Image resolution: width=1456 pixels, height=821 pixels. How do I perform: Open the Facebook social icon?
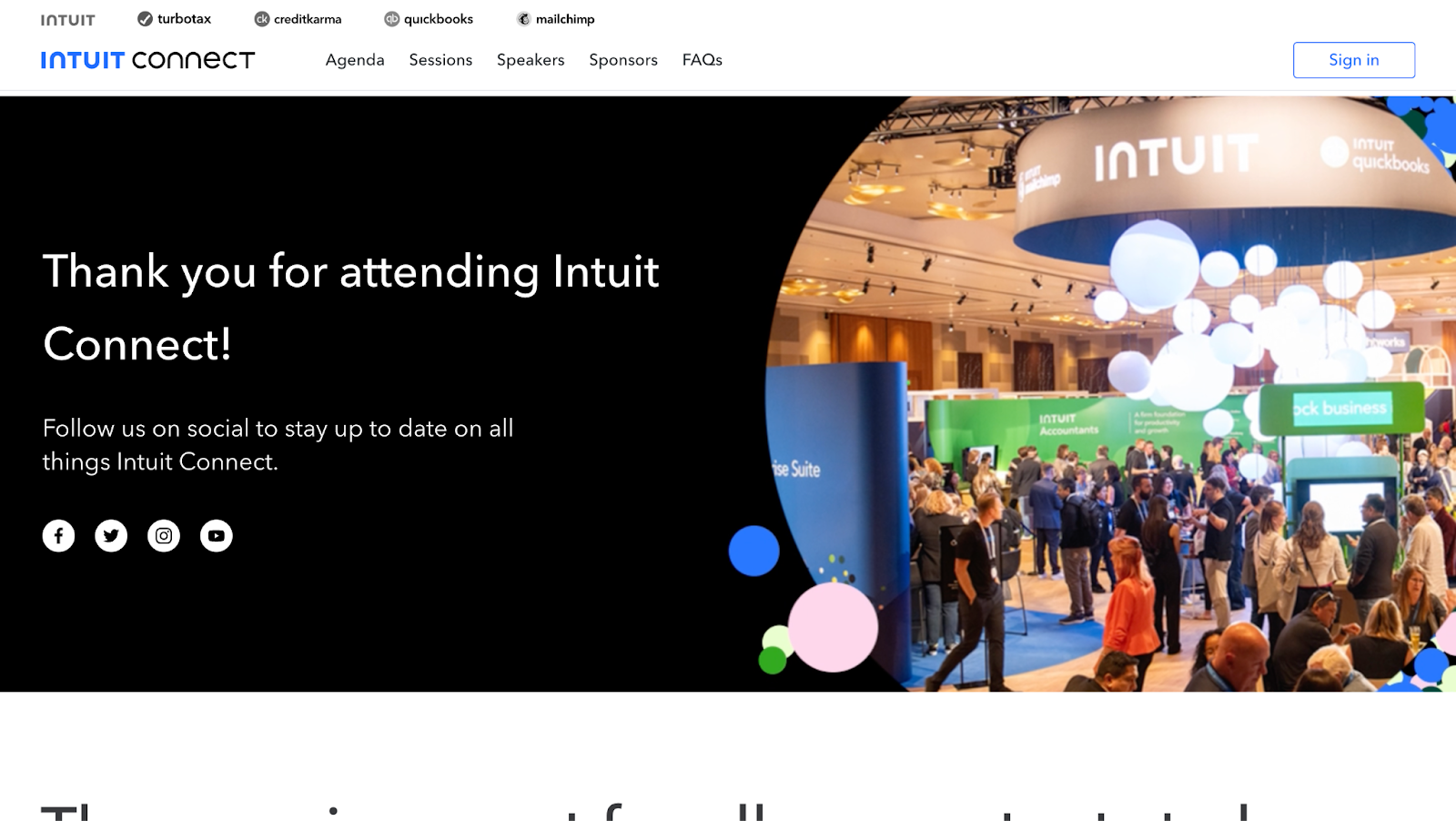[58, 535]
